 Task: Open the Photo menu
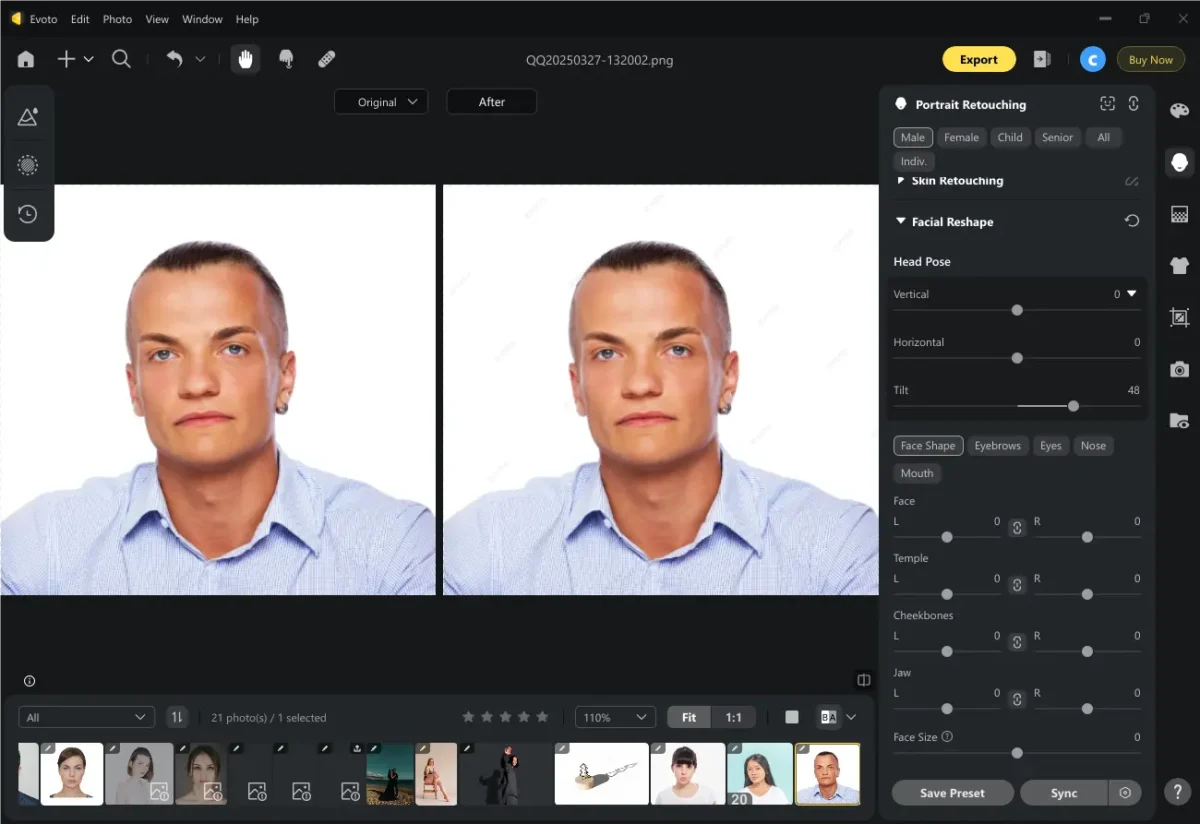(x=117, y=19)
